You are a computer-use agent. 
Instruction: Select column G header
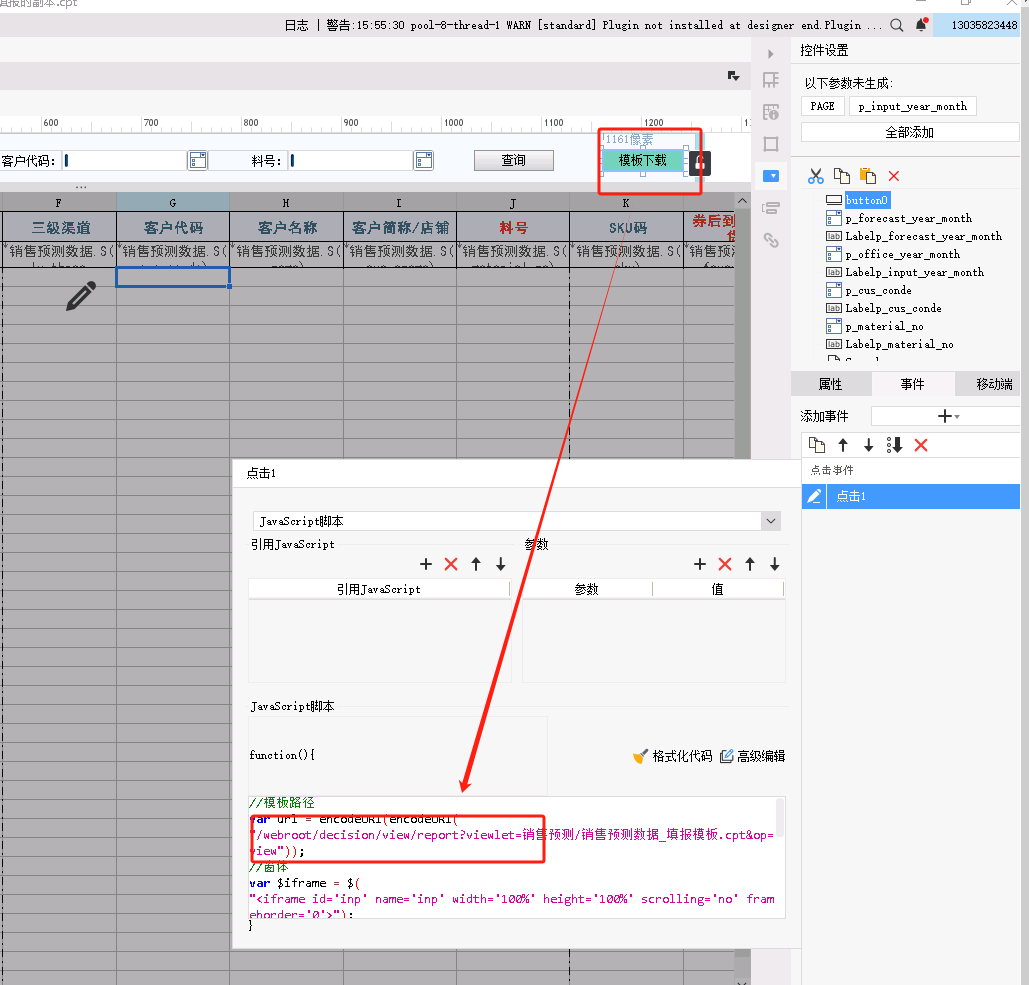(x=173, y=202)
